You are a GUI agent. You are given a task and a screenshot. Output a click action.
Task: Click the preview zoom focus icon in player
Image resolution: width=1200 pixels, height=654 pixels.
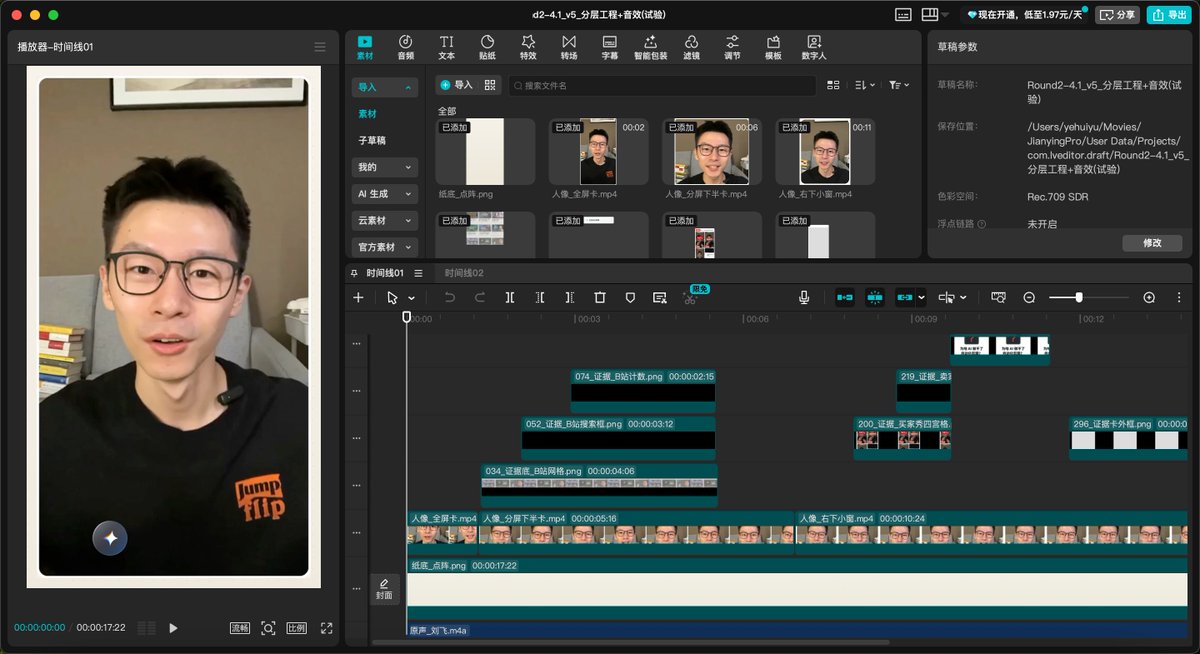(x=268, y=628)
